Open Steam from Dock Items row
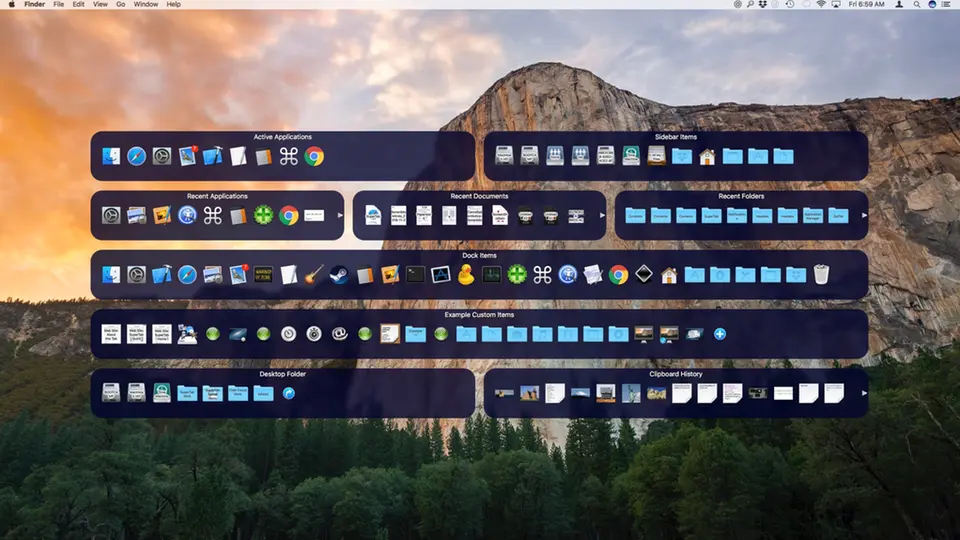The height and width of the screenshot is (540, 960). tap(340, 274)
